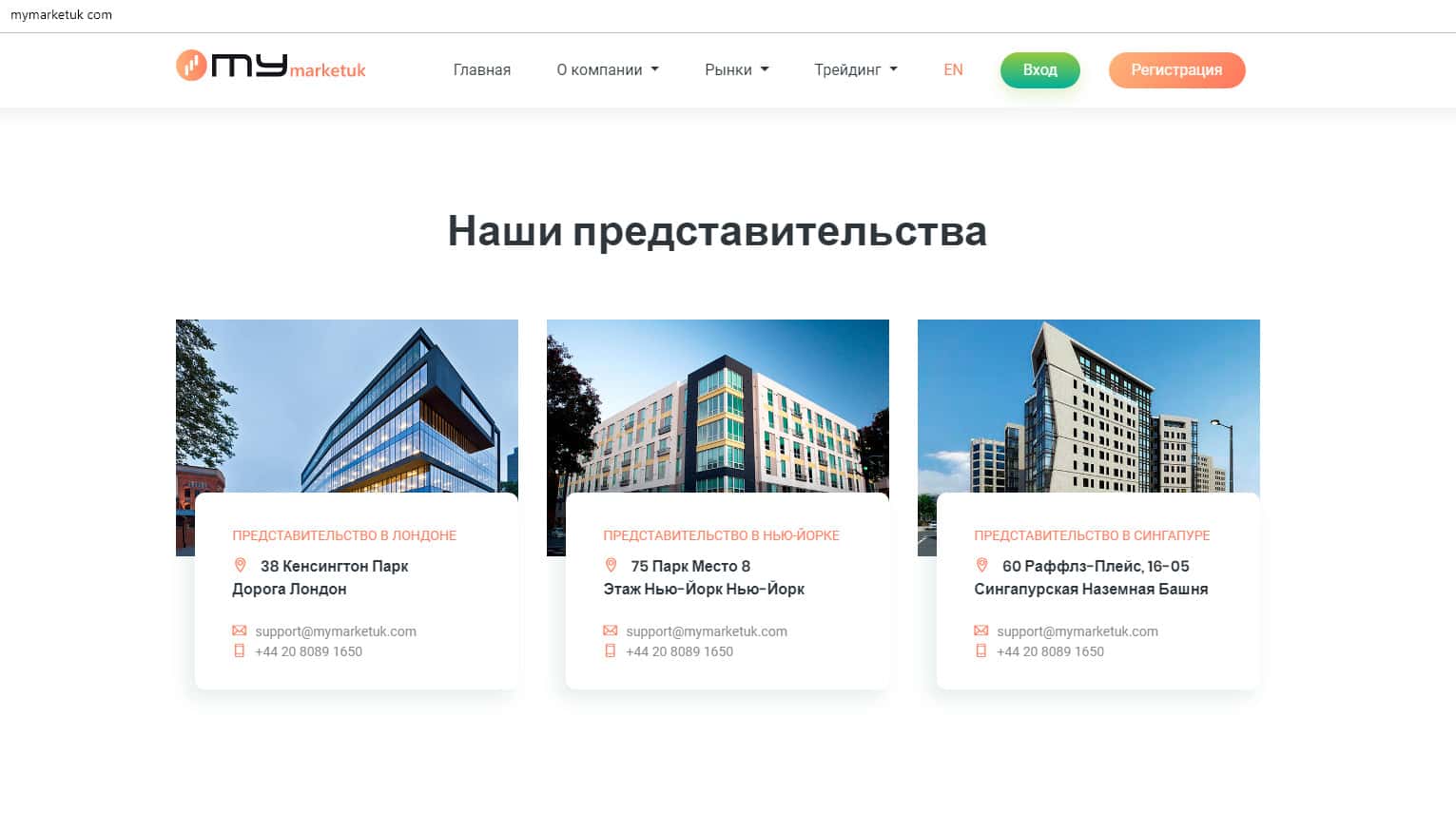Expand the О компании dropdown menu
The width and height of the screenshot is (1456, 815).
pyautogui.click(x=608, y=69)
